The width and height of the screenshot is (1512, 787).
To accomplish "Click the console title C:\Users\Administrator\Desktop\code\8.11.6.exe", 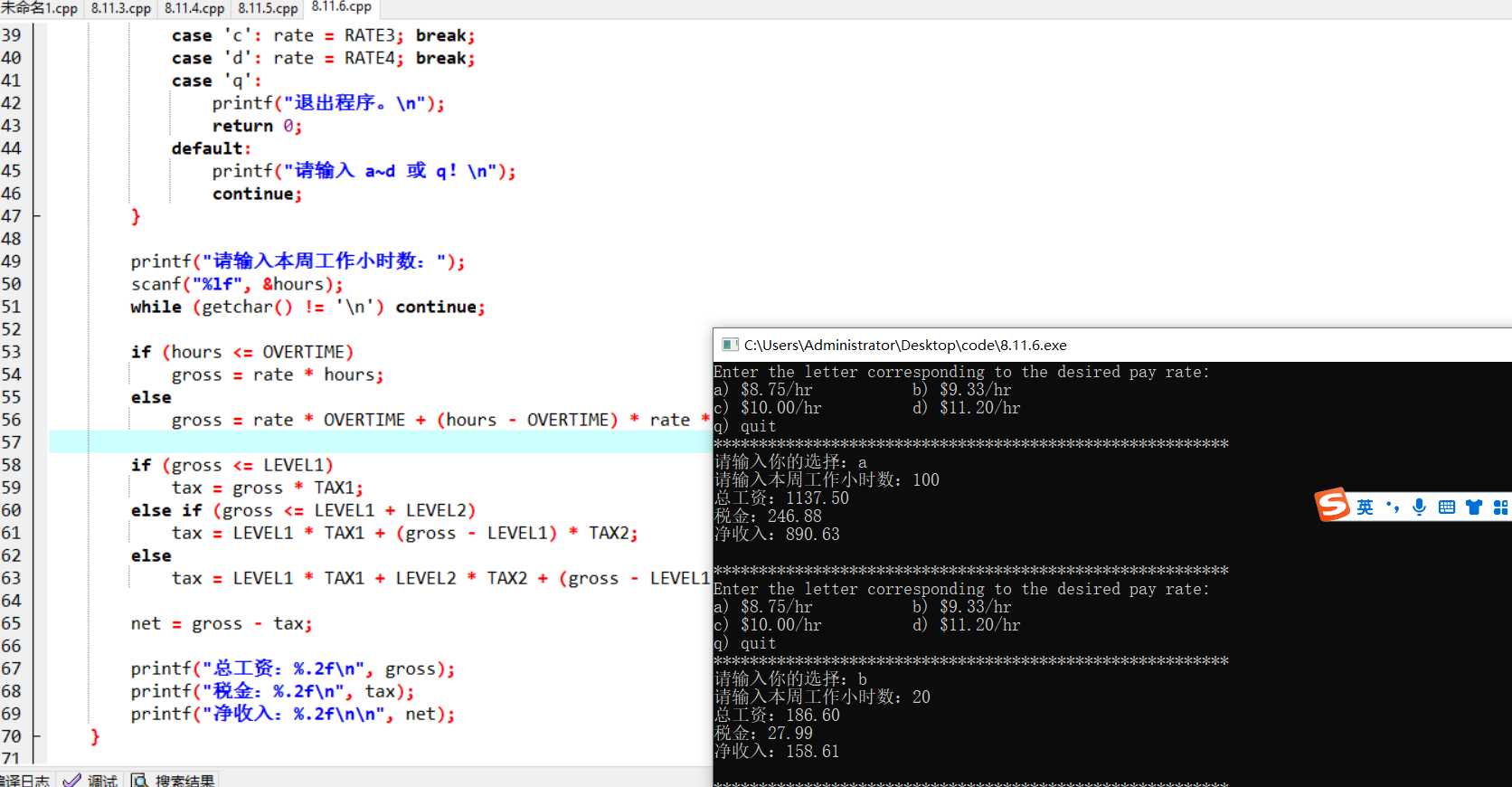I will tap(905, 345).
